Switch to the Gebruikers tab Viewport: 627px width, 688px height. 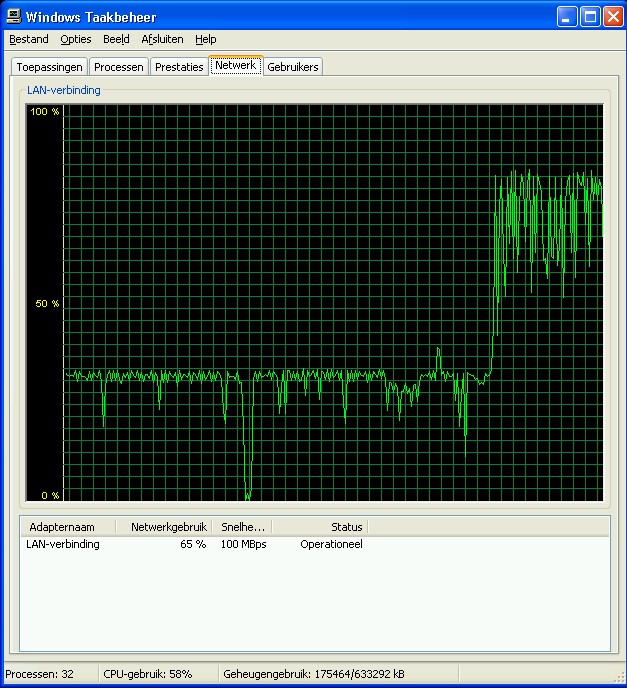coord(293,67)
